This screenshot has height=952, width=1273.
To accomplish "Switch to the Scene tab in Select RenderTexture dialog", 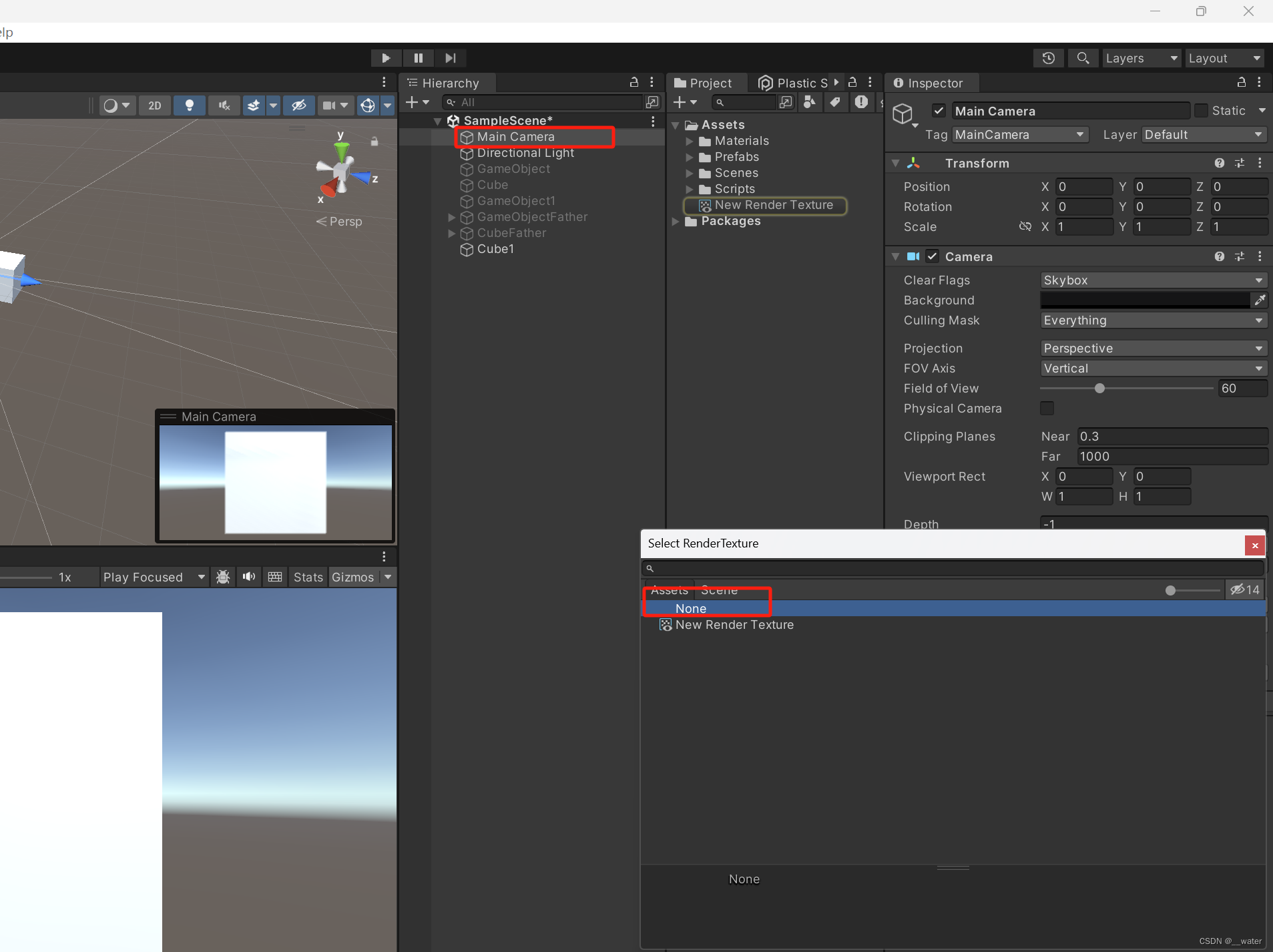I will click(720, 589).
